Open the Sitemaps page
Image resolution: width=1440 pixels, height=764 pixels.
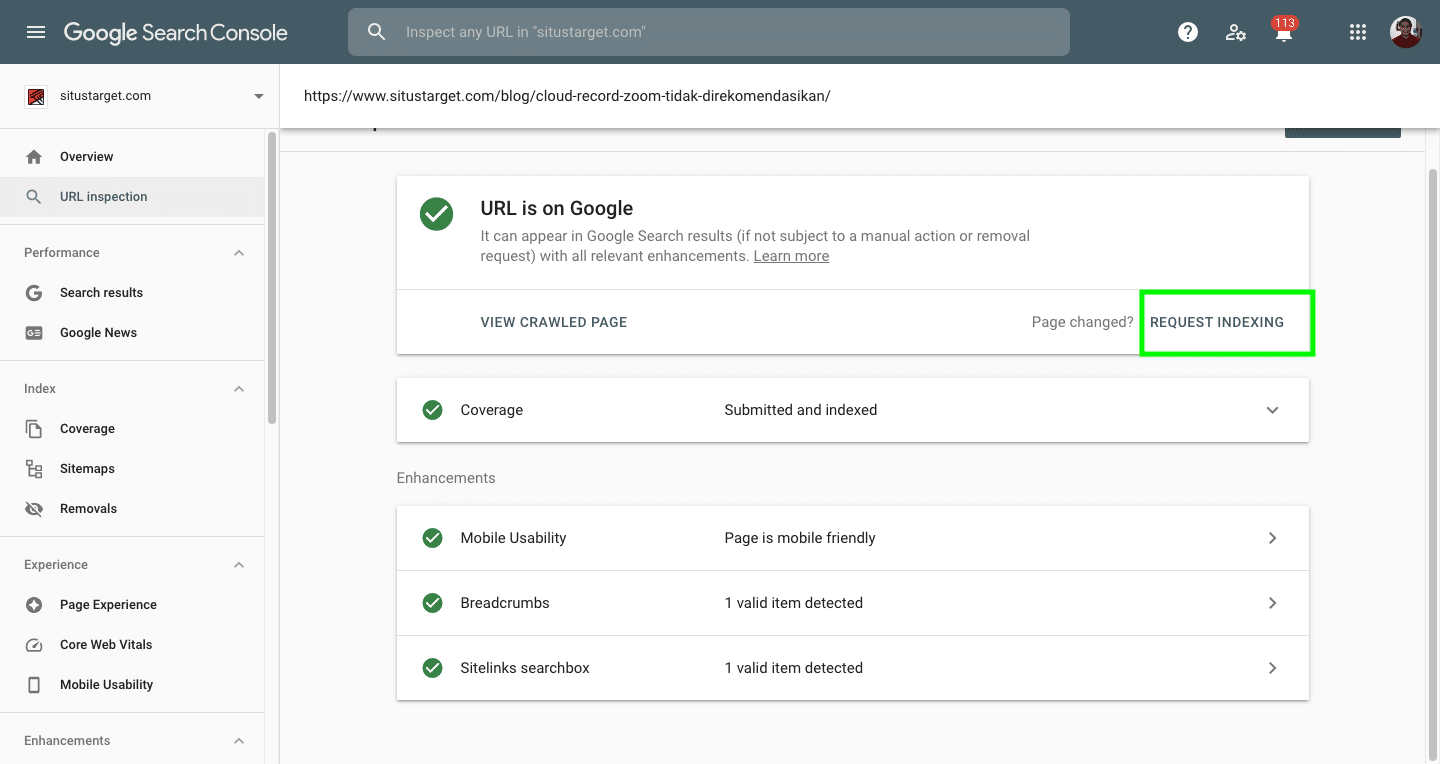click(132, 469)
